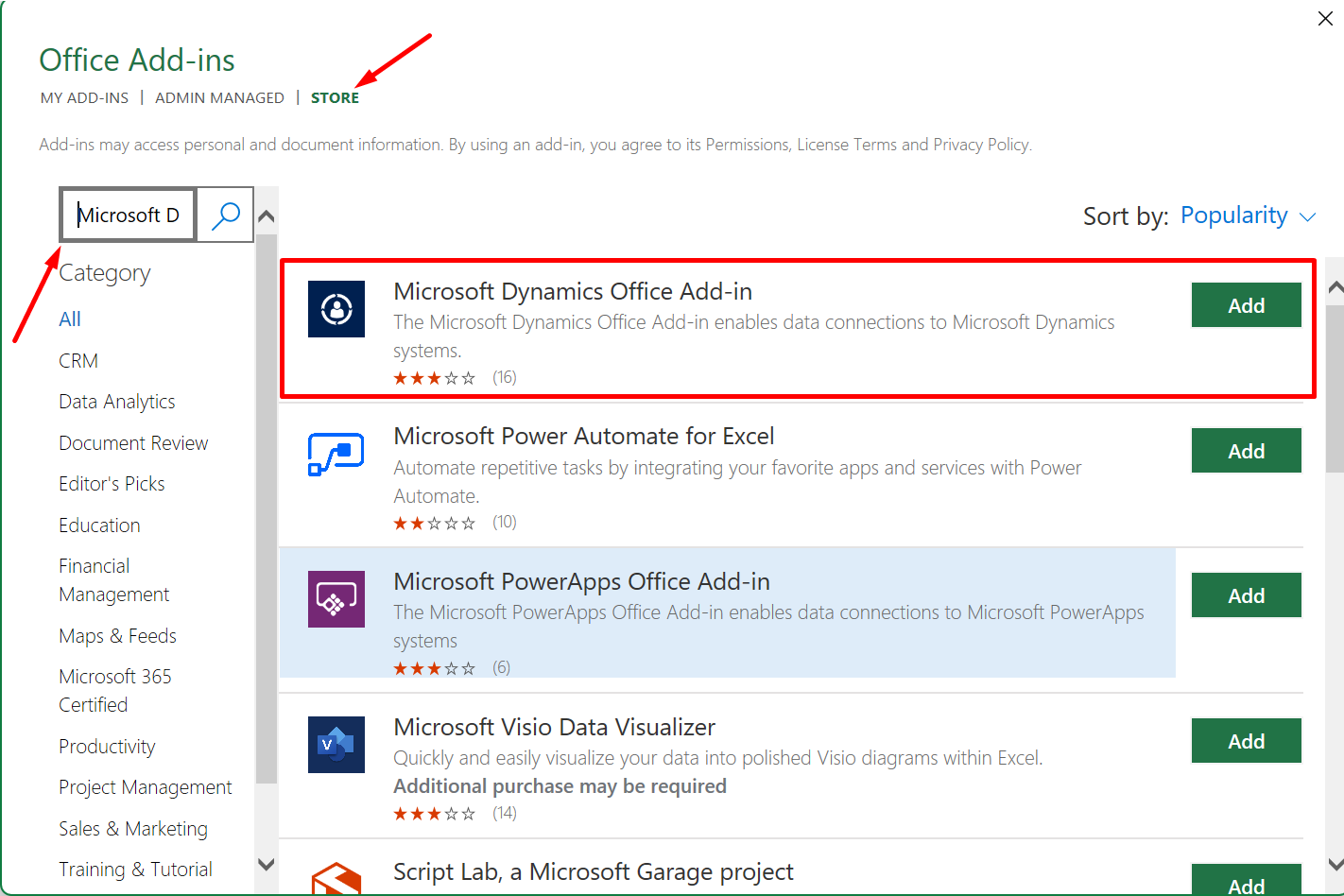1344x896 pixels.
Task: Open Microsoft Dynamics Office Add-in title
Action: pos(573,291)
